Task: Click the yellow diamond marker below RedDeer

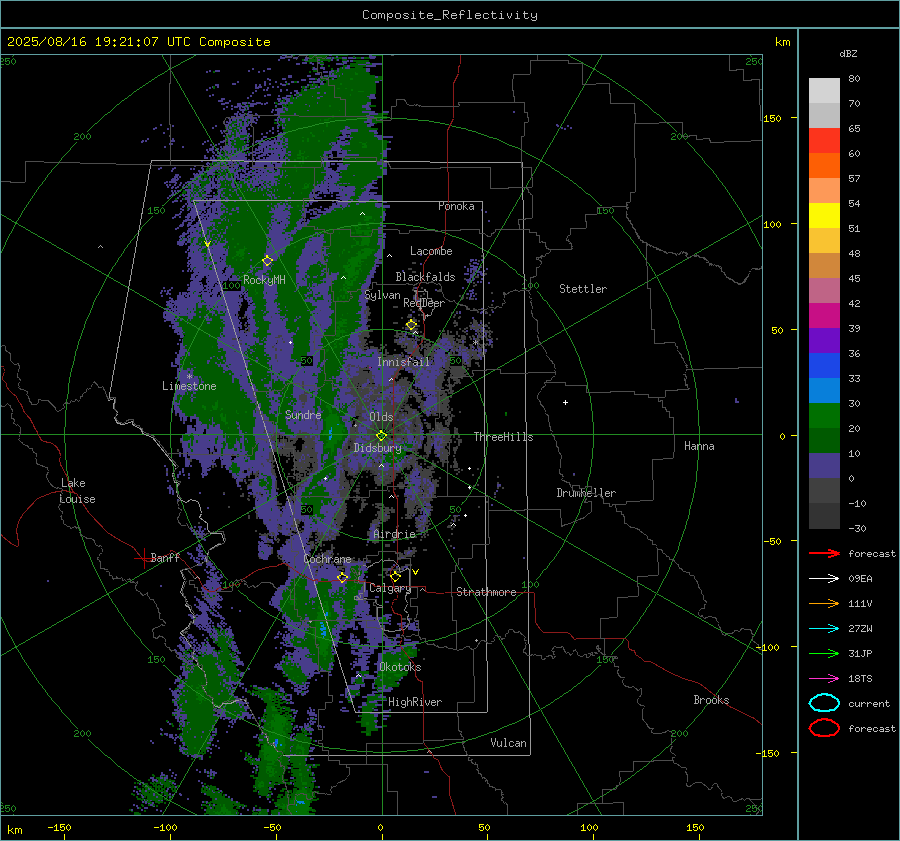Action: coord(411,325)
